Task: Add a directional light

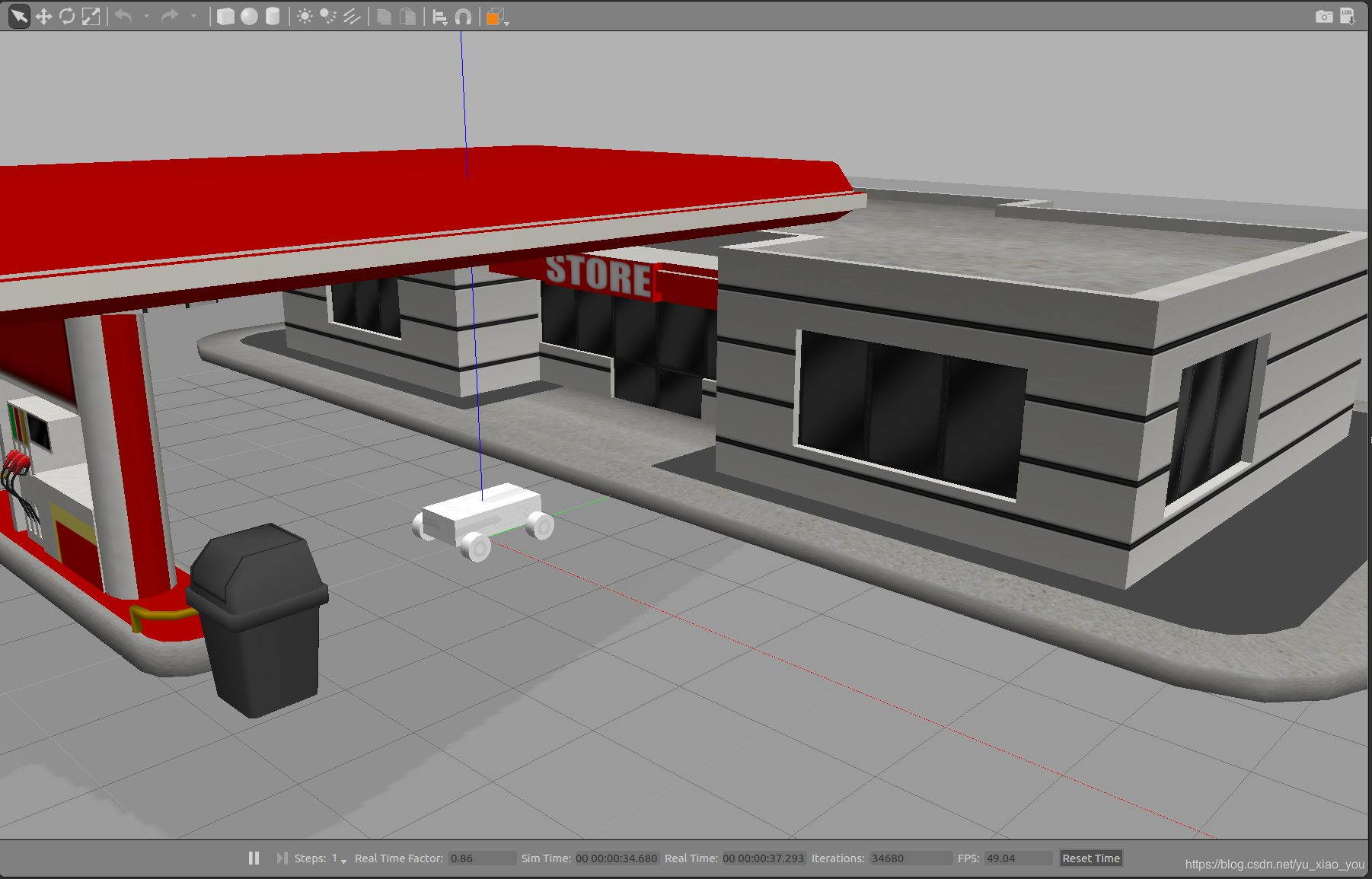Action: pyautogui.click(x=352, y=17)
